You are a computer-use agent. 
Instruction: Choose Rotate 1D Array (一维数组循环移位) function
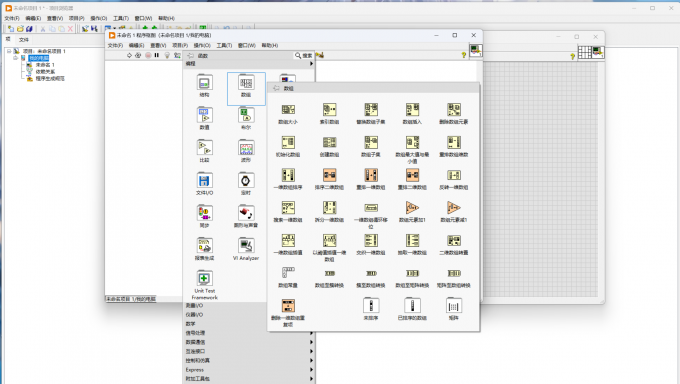coord(371,215)
